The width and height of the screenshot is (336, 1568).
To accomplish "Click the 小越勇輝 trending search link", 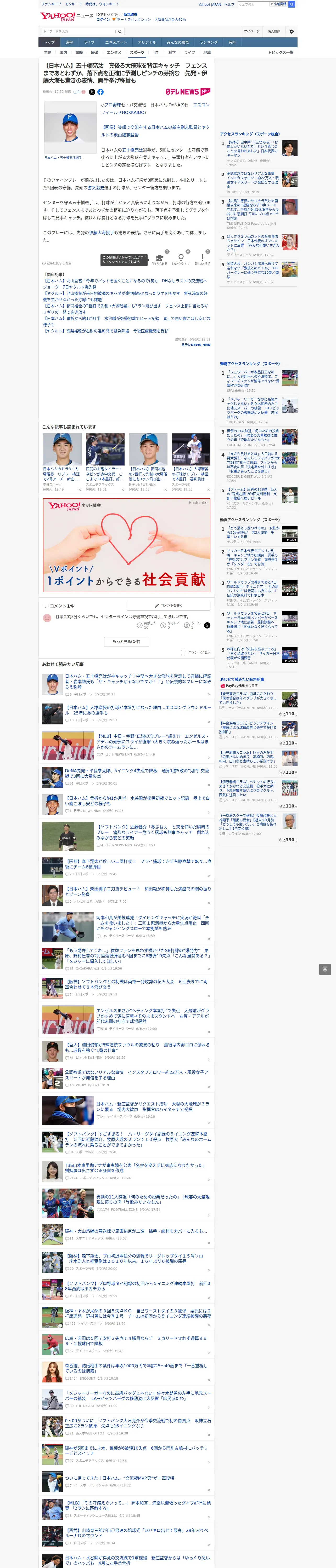I will click(279, 4).
